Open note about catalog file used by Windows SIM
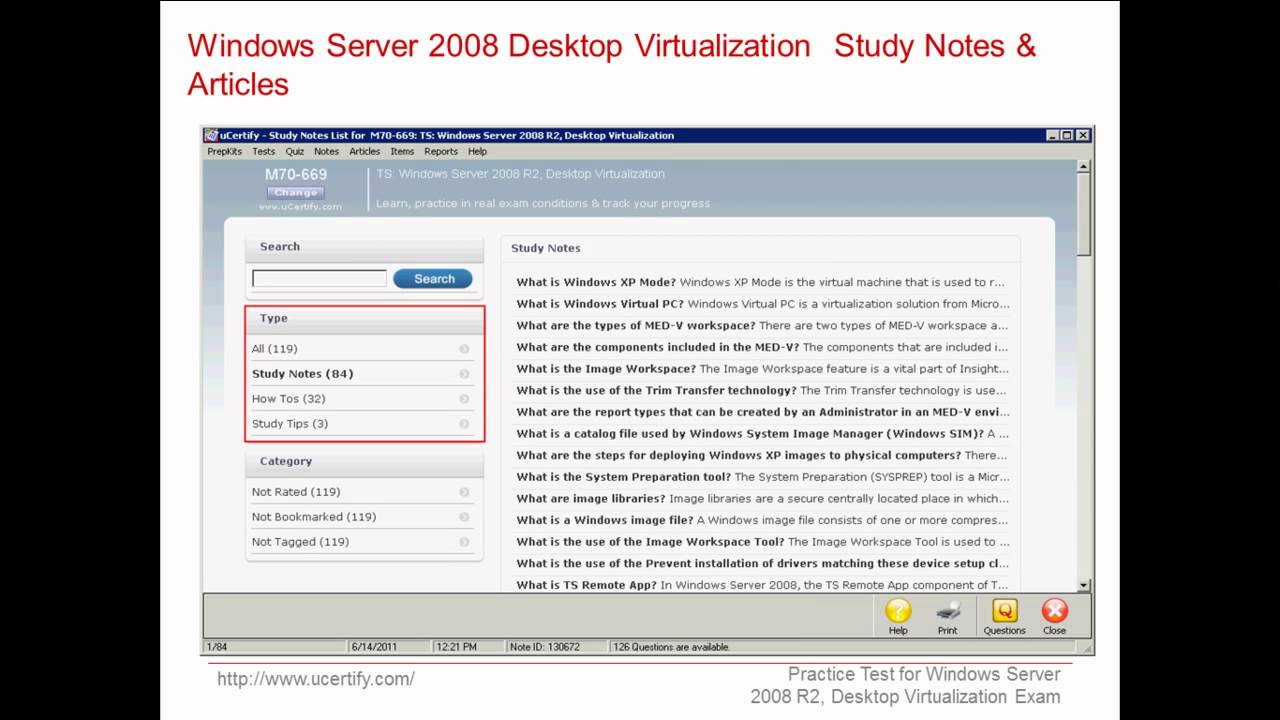 762,434
